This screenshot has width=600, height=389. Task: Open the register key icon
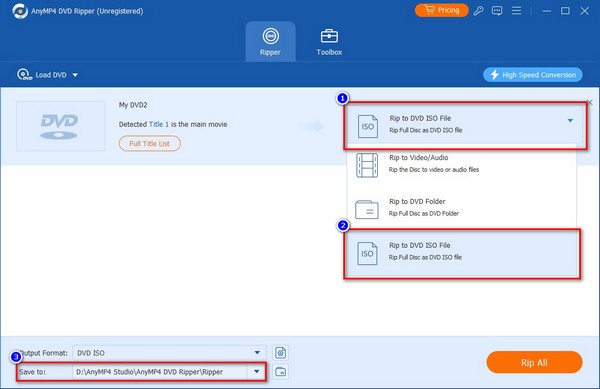[478, 11]
